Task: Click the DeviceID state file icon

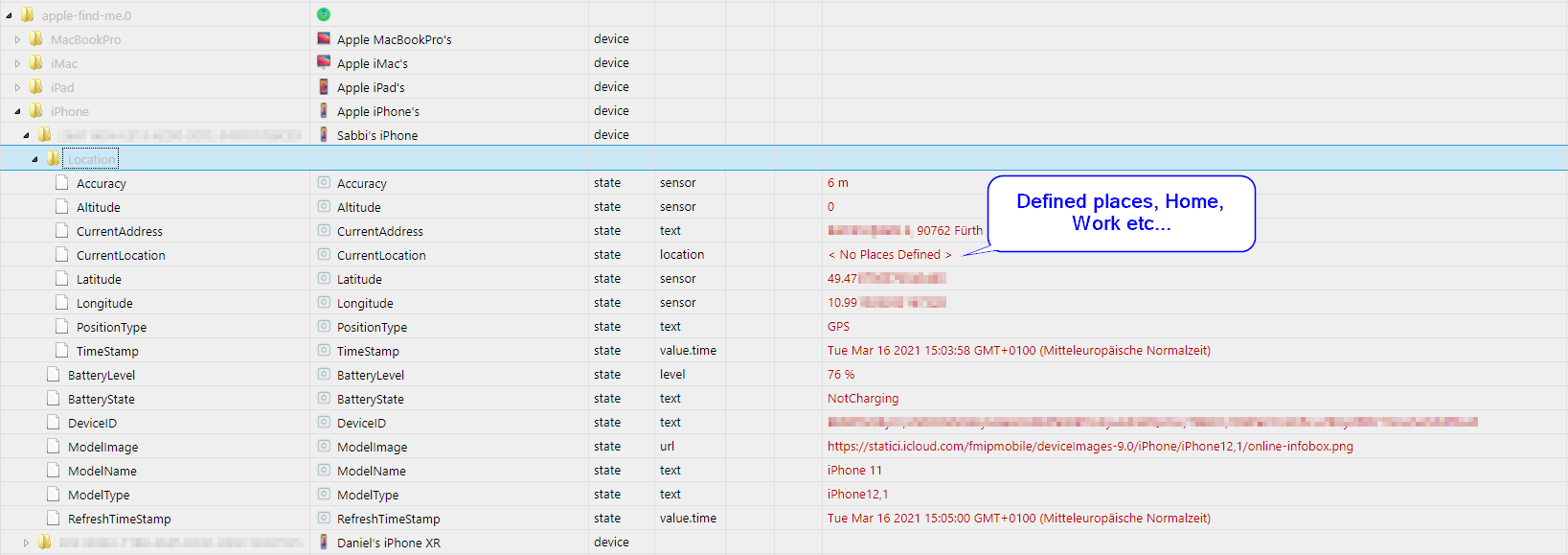Action: (54, 422)
